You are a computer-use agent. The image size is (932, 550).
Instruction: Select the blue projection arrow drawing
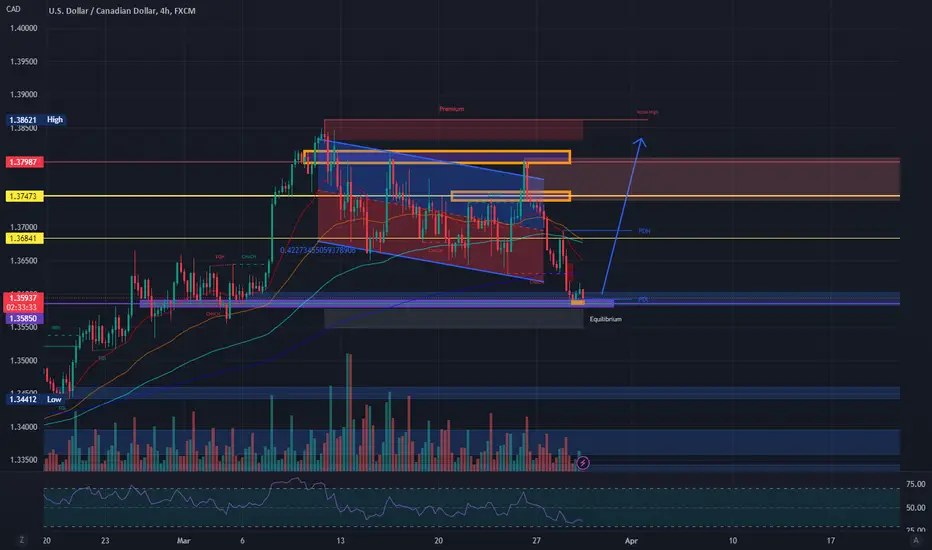click(623, 215)
